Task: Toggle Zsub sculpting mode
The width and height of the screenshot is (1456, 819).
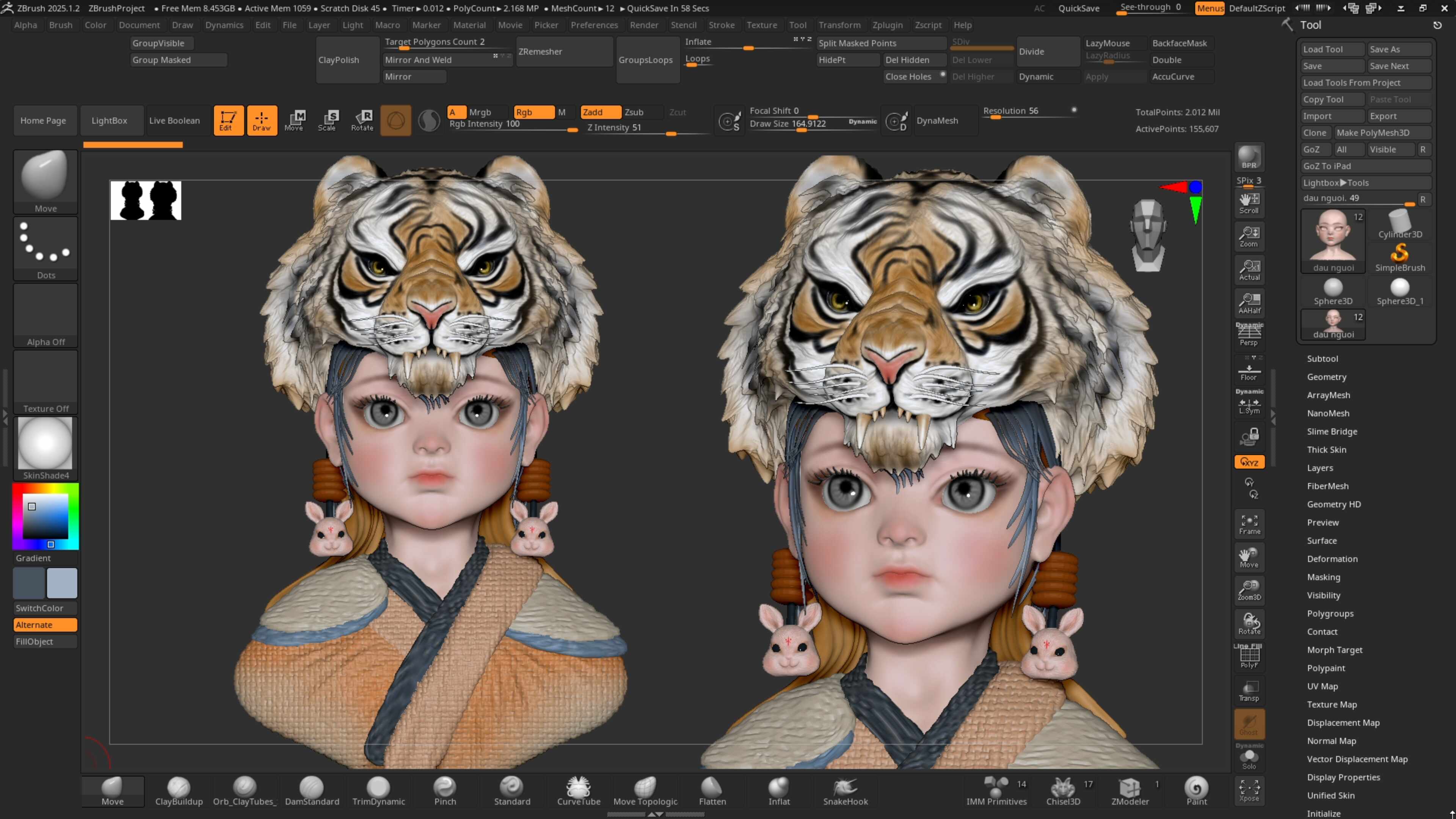Action: tap(634, 112)
